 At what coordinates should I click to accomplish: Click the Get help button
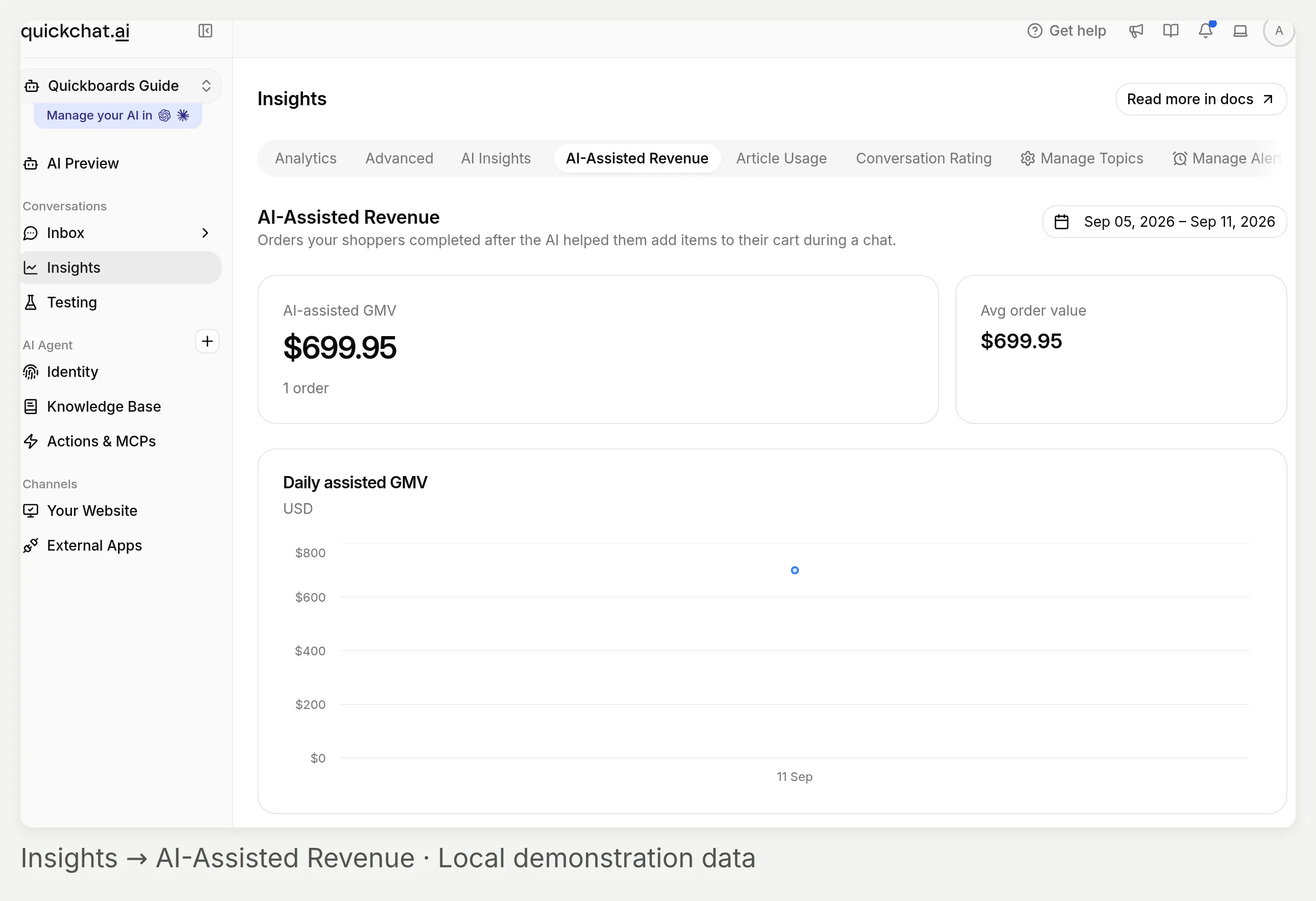(x=1066, y=31)
